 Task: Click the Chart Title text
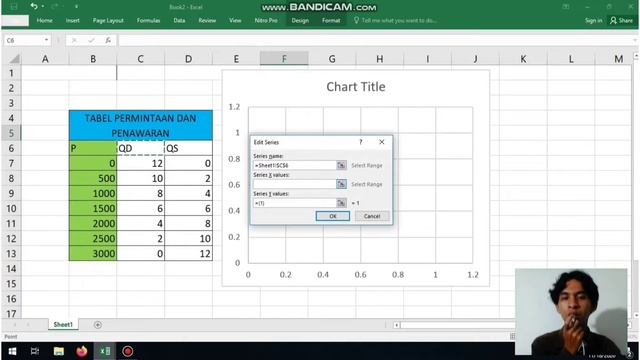click(x=356, y=87)
